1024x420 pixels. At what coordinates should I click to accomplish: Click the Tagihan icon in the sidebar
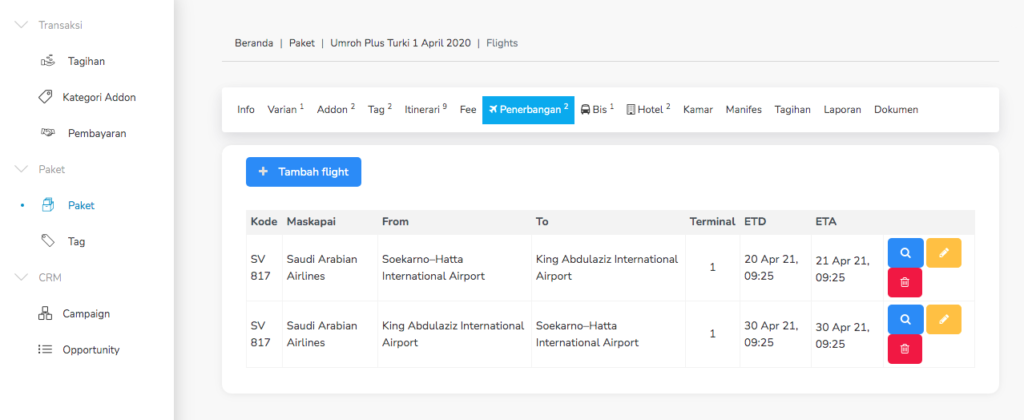[47, 61]
